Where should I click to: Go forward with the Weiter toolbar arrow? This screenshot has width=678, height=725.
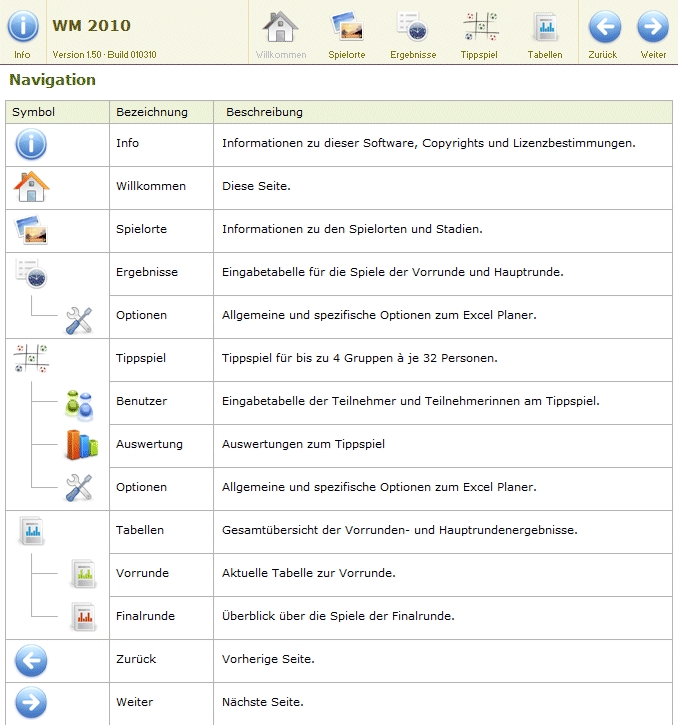pyautogui.click(x=653, y=27)
